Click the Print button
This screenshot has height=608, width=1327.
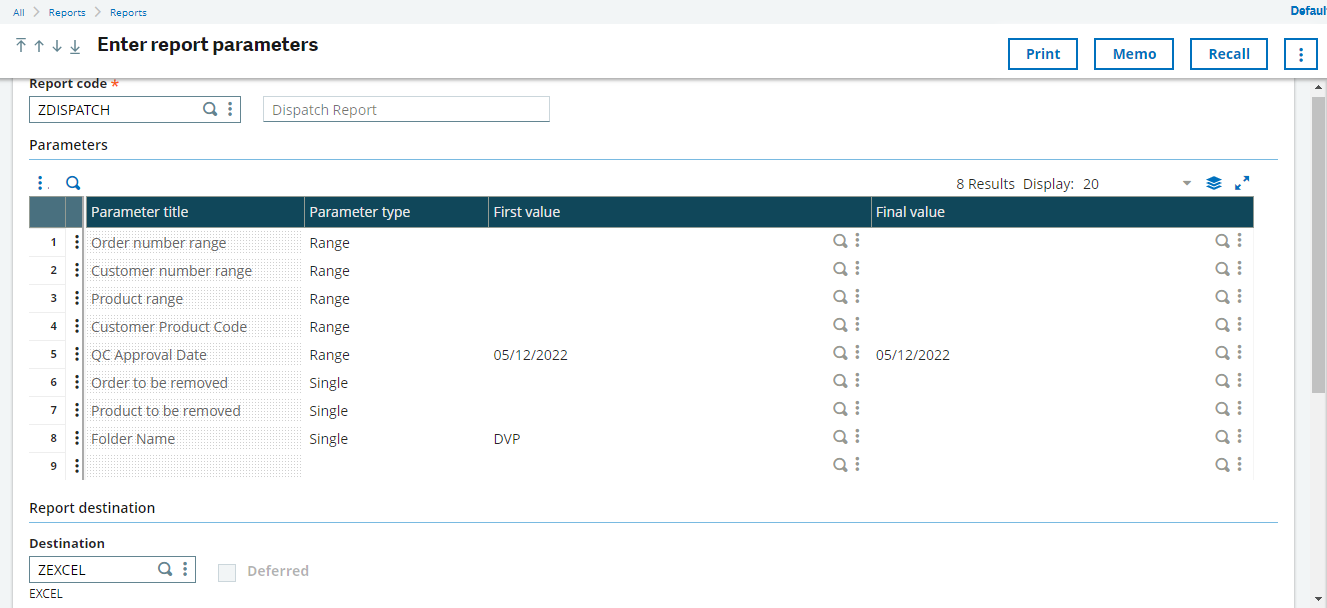point(1042,53)
